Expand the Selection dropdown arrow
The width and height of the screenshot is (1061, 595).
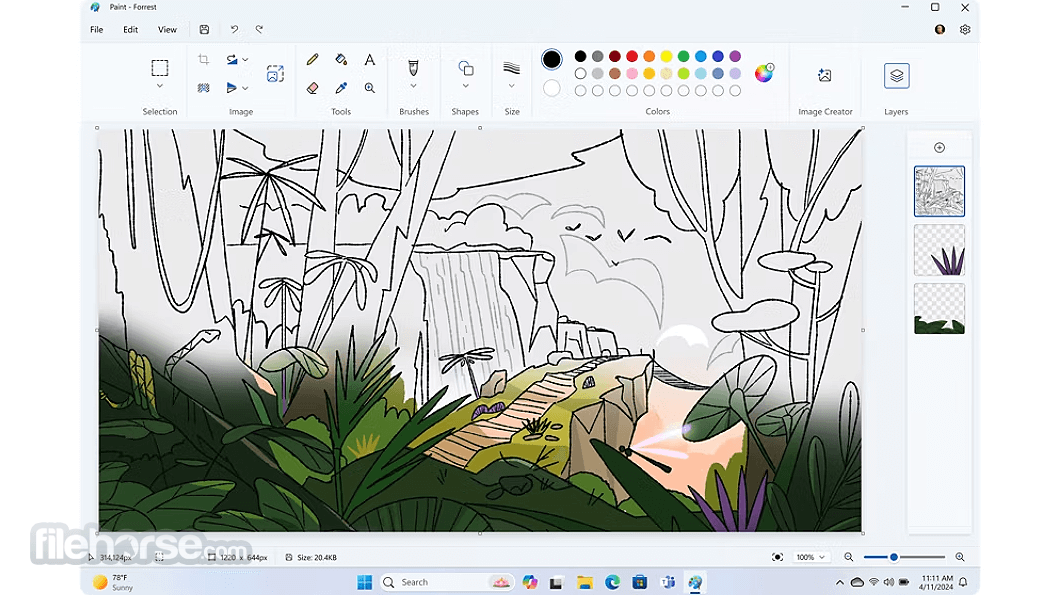click(x=160, y=86)
